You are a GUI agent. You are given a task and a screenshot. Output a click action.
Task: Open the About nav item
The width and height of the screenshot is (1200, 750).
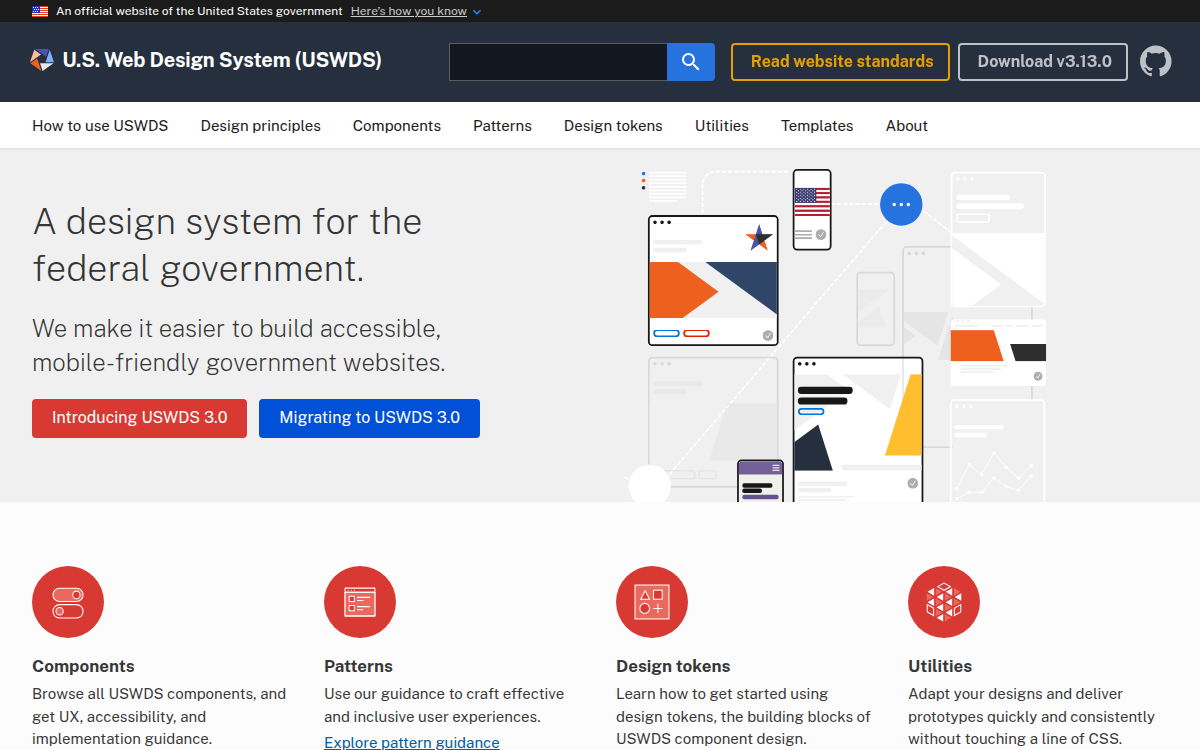click(907, 126)
